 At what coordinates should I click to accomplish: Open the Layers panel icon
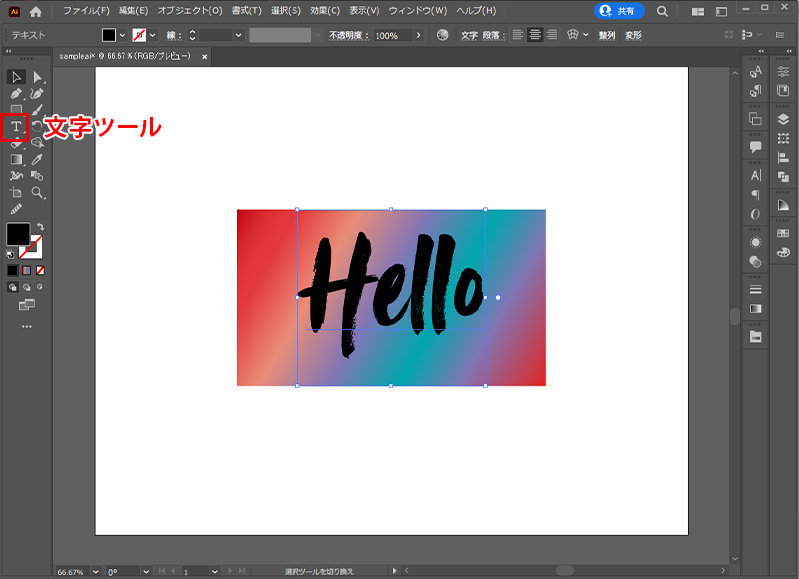click(x=783, y=119)
